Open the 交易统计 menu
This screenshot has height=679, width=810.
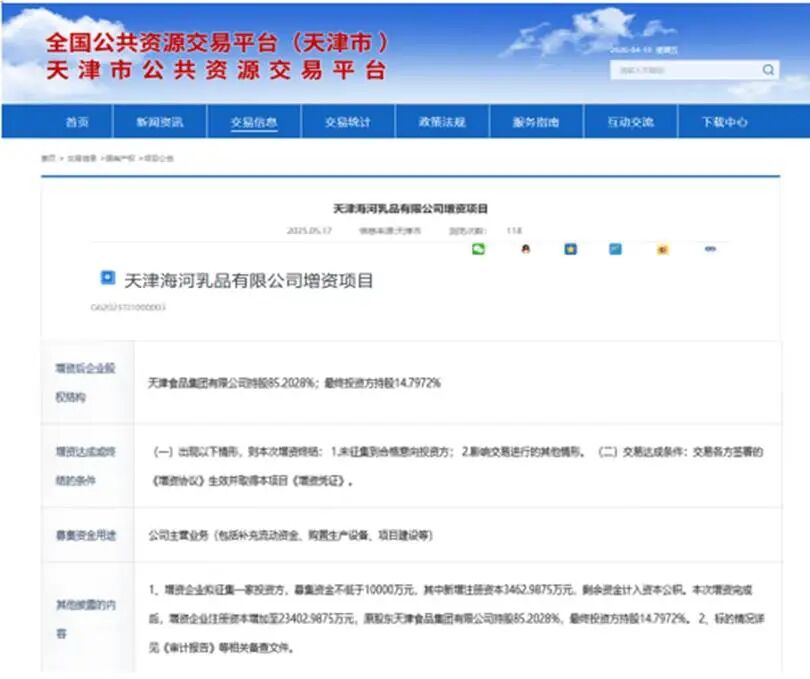tap(347, 122)
